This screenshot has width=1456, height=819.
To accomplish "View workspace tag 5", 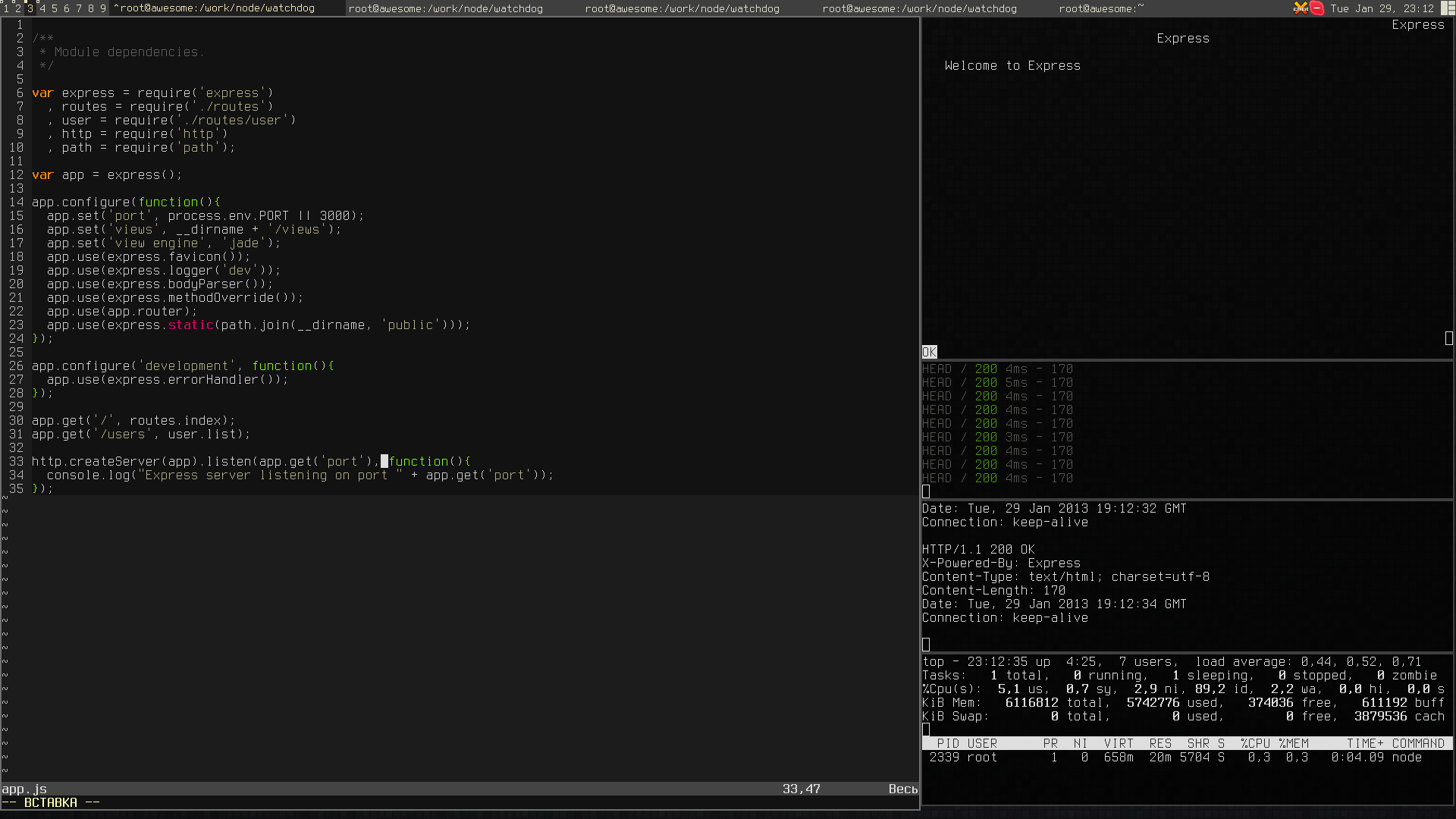I will point(55,8).
